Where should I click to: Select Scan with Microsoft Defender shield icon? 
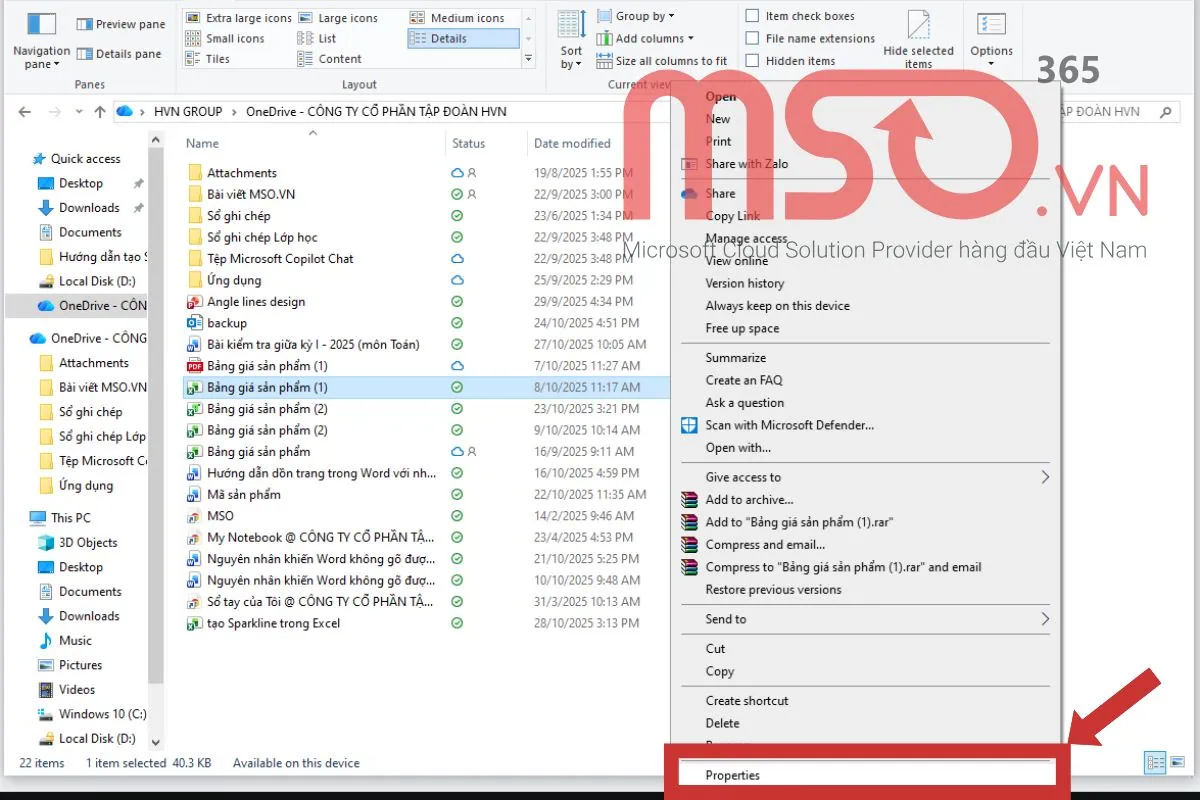pyautogui.click(x=689, y=425)
